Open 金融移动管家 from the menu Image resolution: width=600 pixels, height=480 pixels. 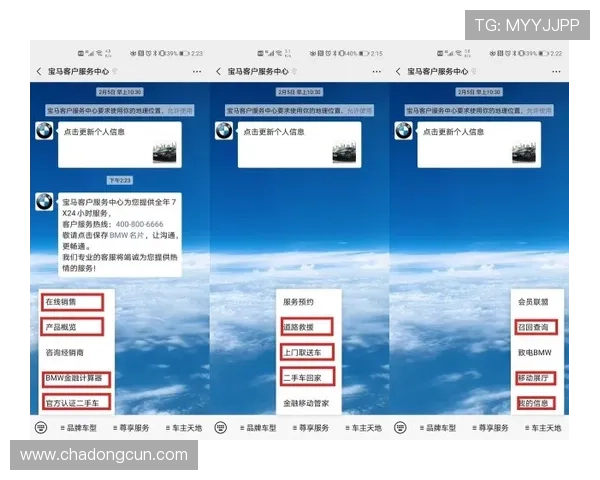(x=306, y=403)
